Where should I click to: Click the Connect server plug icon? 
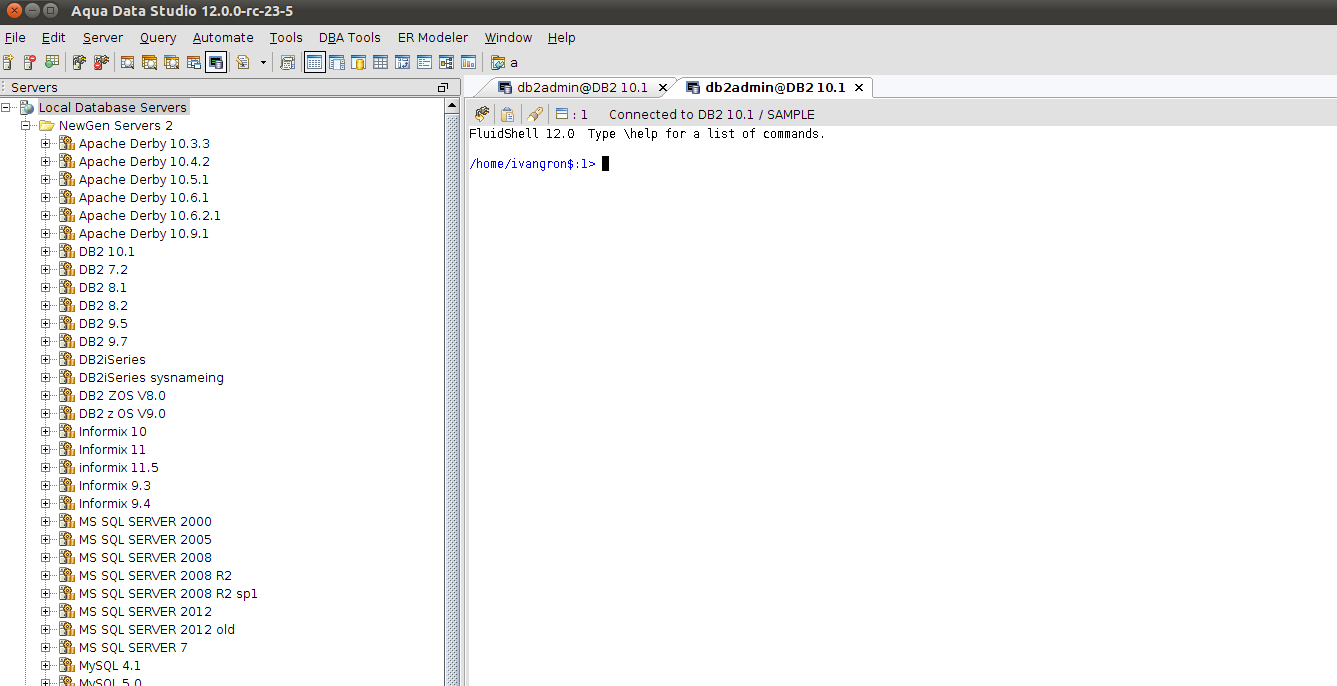[79, 62]
